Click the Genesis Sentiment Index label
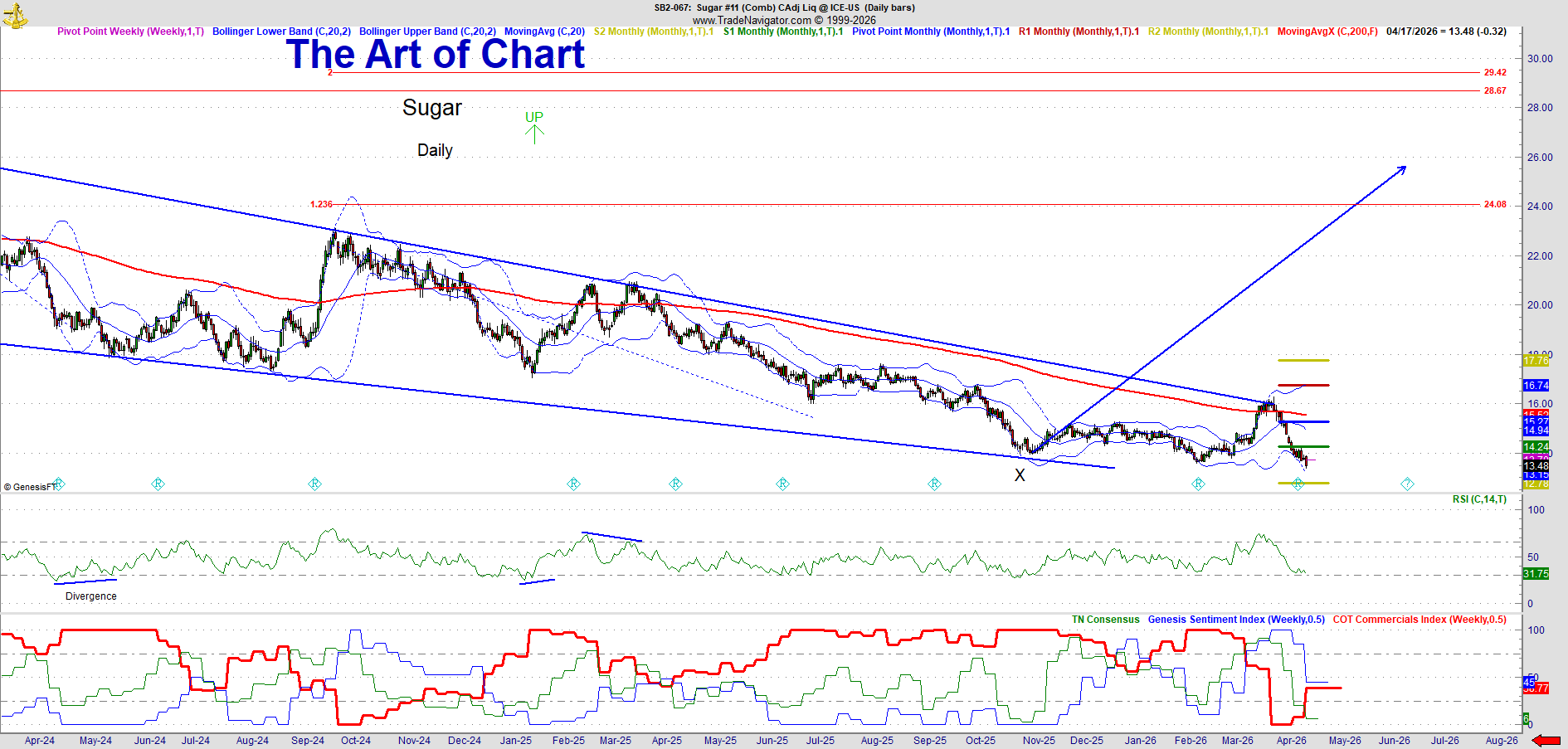The height and width of the screenshot is (749, 1568). 1236,620
